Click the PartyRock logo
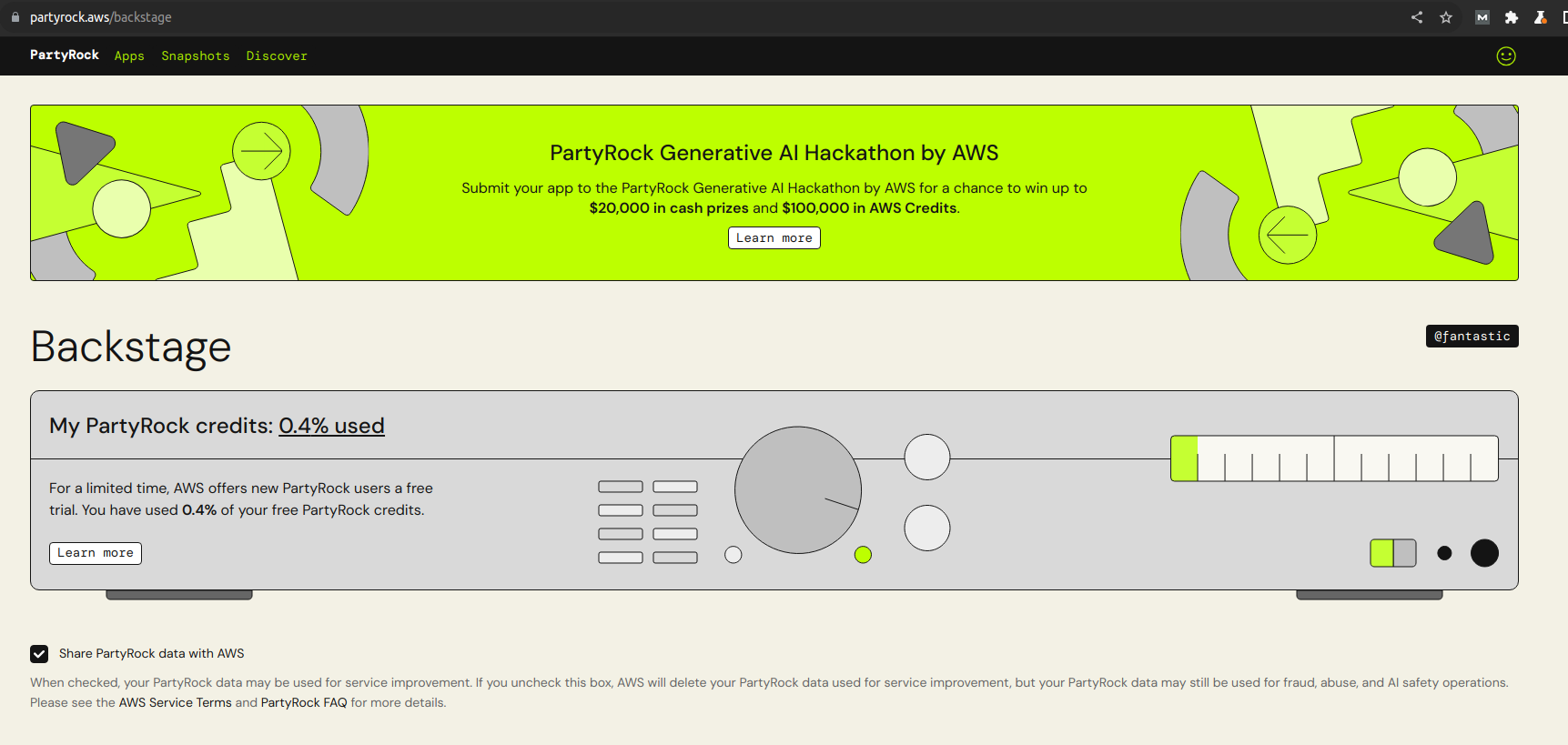 tap(65, 55)
